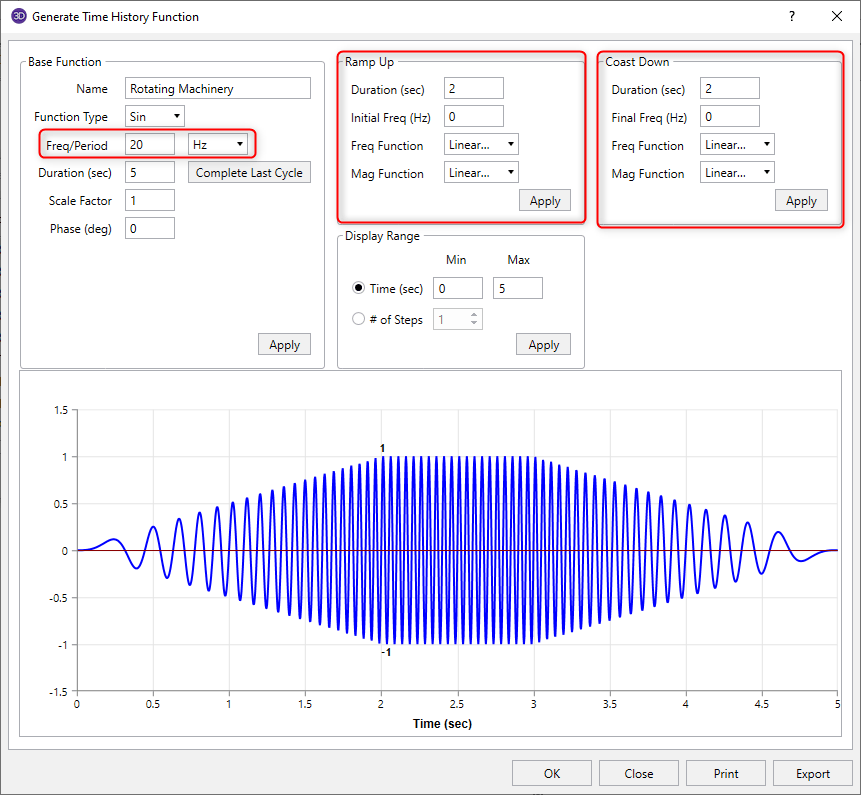Open the Hz frequency unit dropdown
The height and width of the screenshot is (795, 861).
coord(219,145)
